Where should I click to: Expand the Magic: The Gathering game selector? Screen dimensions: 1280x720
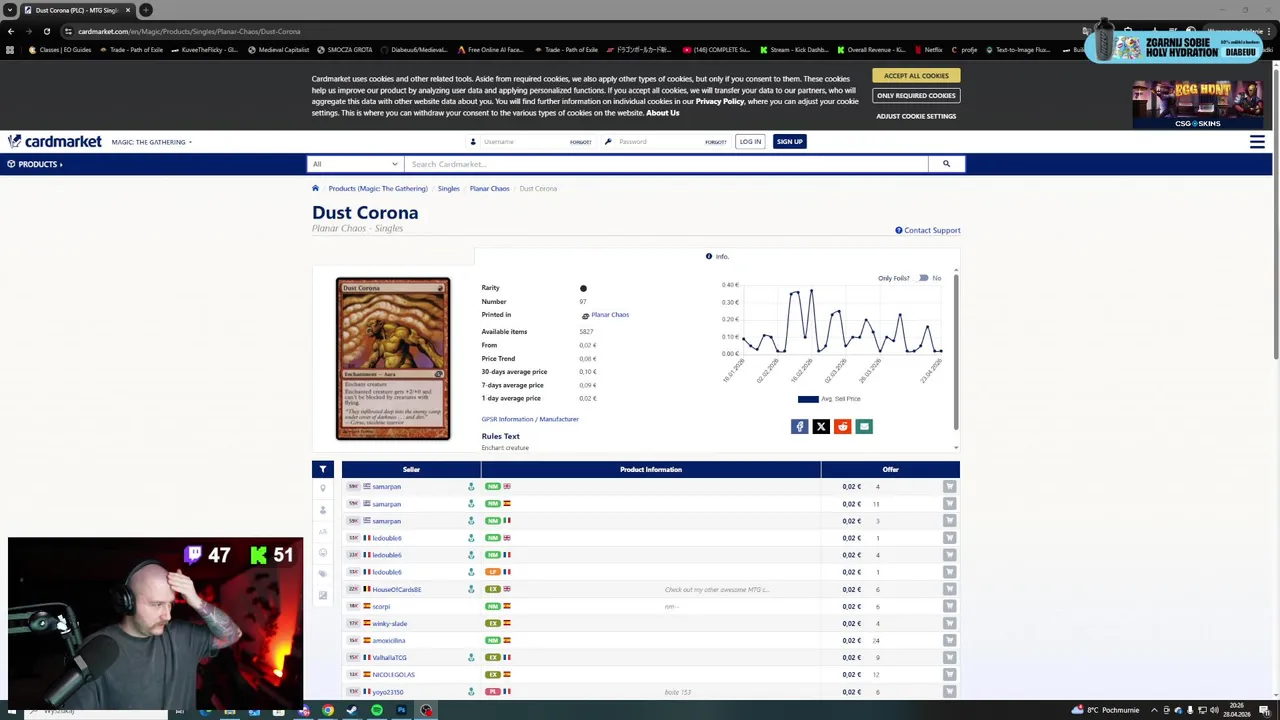pos(152,142)
